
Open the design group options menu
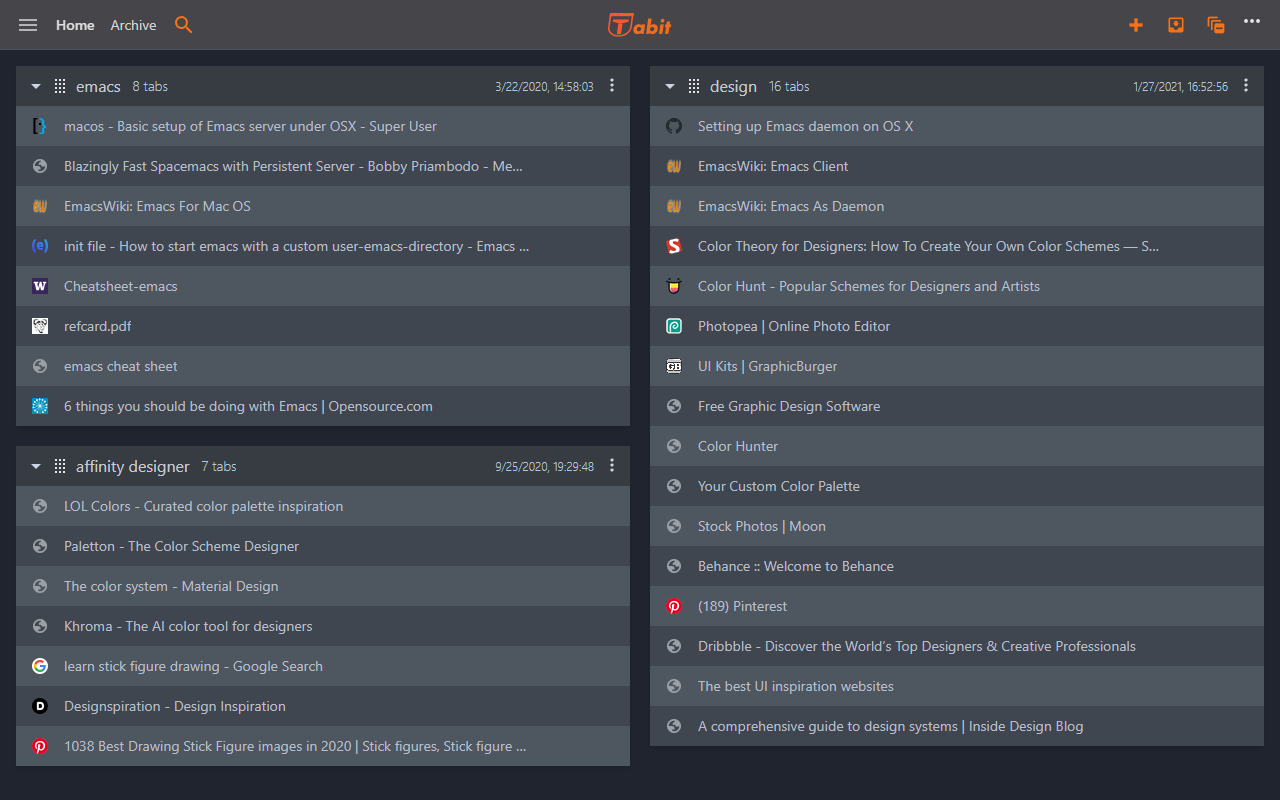[x=1246, y=86]
